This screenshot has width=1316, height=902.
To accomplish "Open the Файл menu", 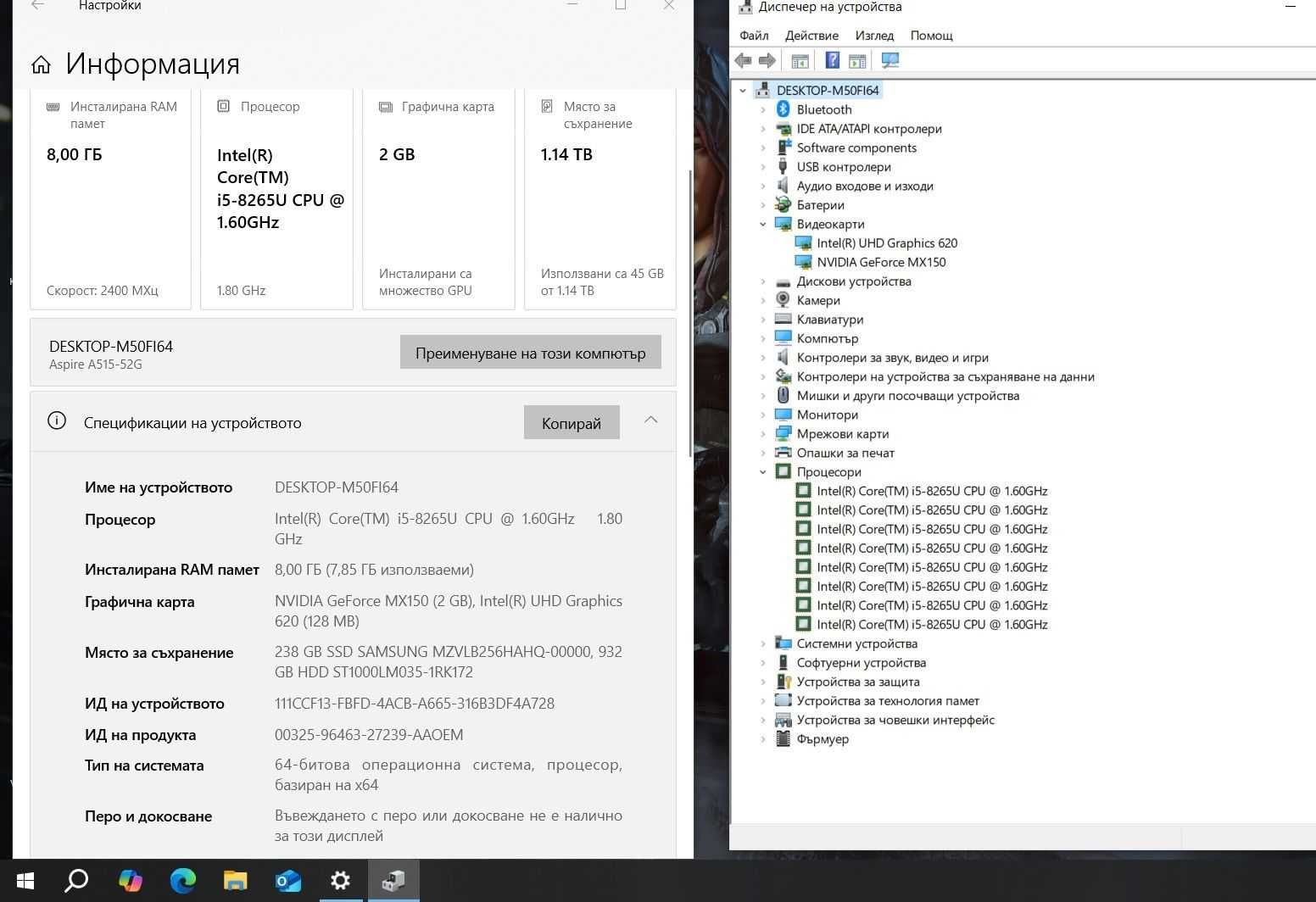I will 754,36.
